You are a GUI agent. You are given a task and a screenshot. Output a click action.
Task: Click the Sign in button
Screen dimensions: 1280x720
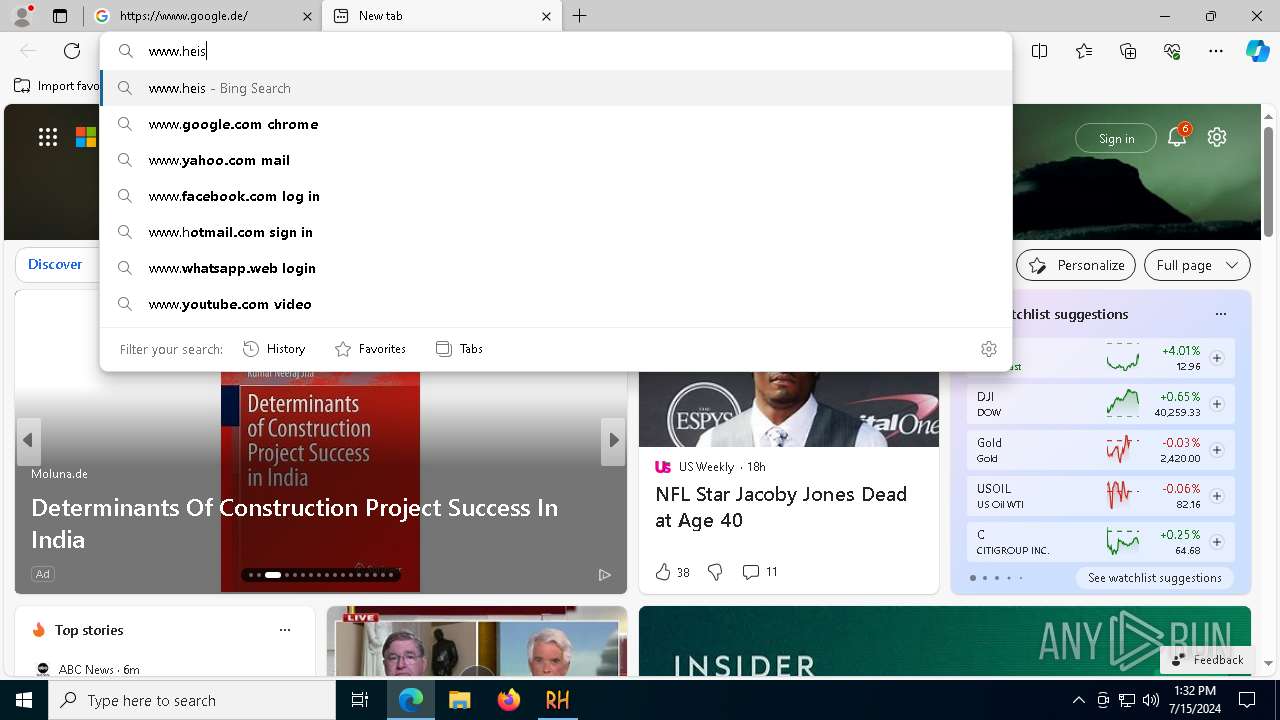pos(1116,139)
